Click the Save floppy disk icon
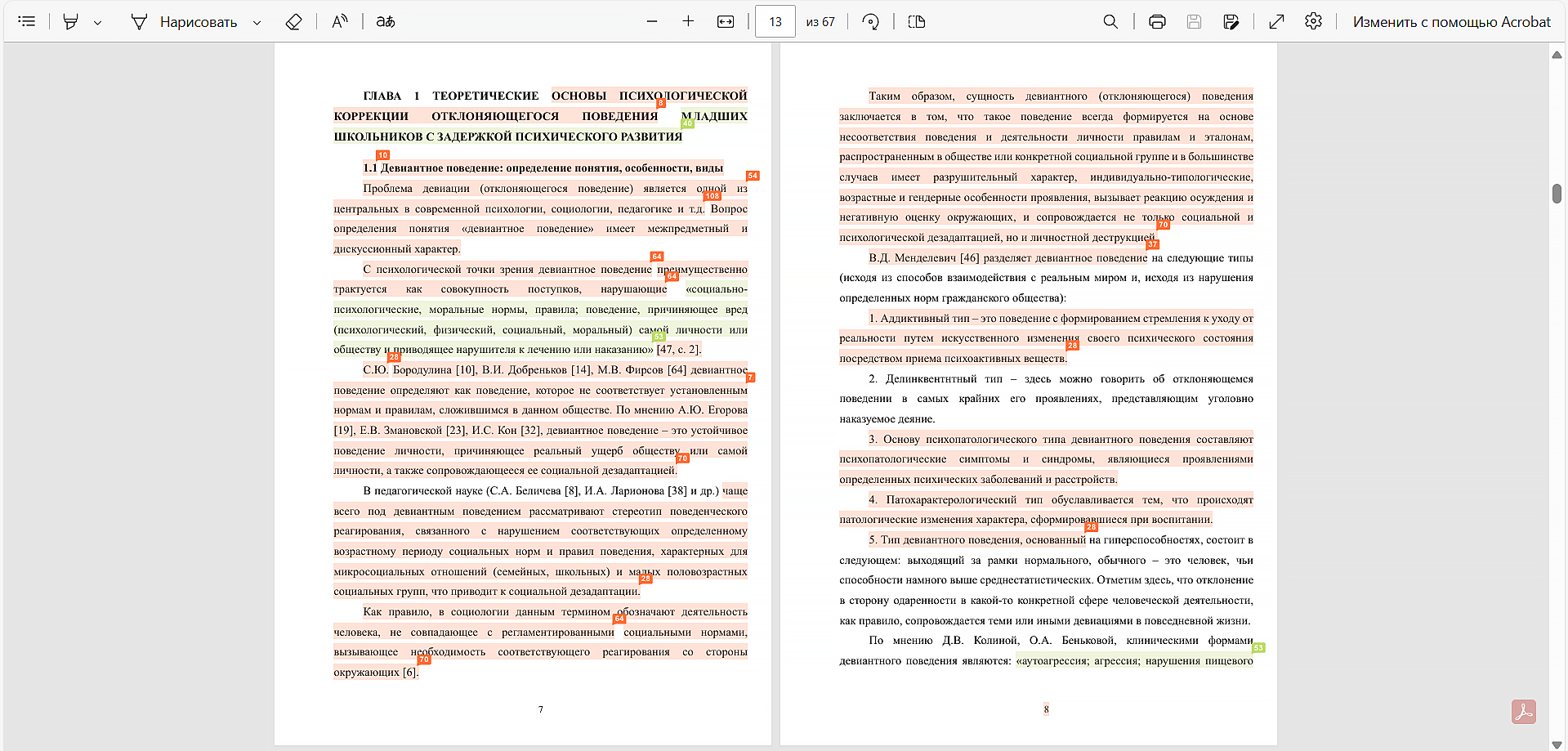 (1194, 22)
